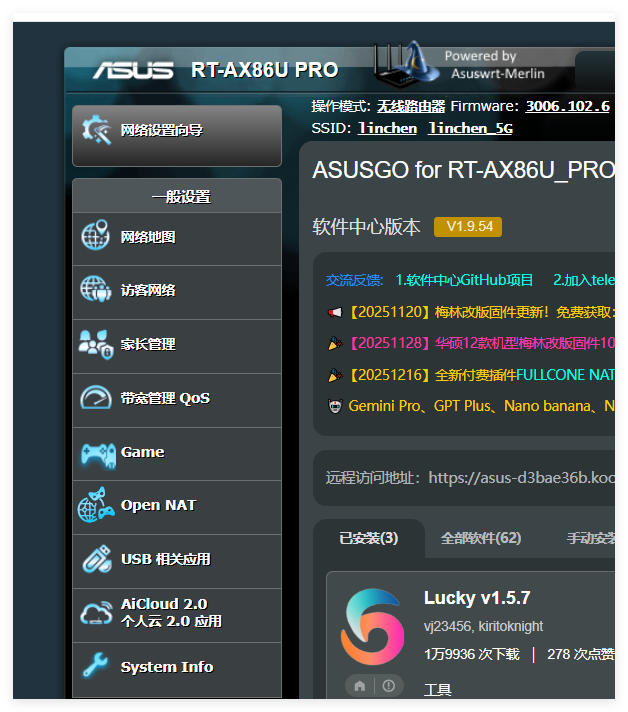Click the Lucky plugin home icon
This screenshot has width=628, height=712.
point(359,685)
